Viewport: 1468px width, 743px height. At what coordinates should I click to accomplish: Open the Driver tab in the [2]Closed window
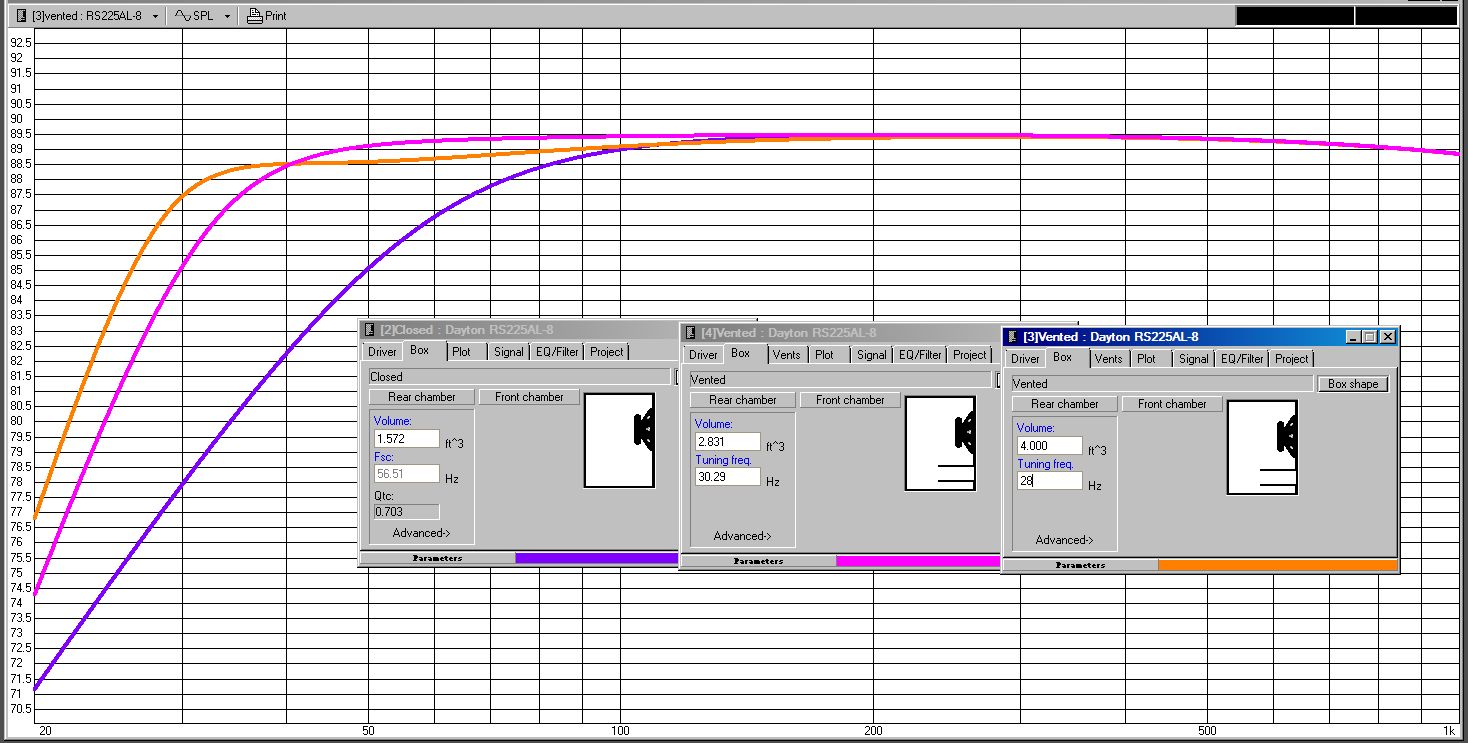[382, 352]
